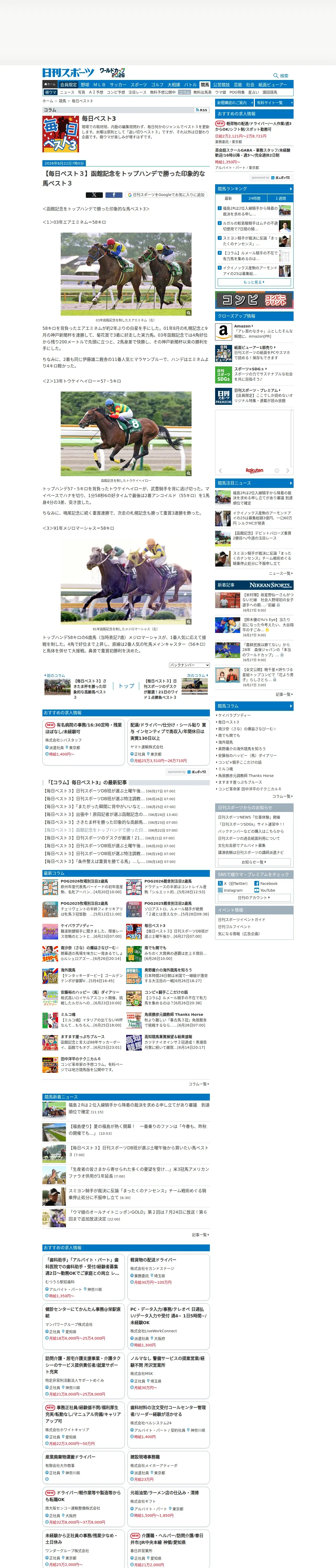Switch ranking to 24時間 tab
Screen dimensions: 336x1568
tap(254, 198)
